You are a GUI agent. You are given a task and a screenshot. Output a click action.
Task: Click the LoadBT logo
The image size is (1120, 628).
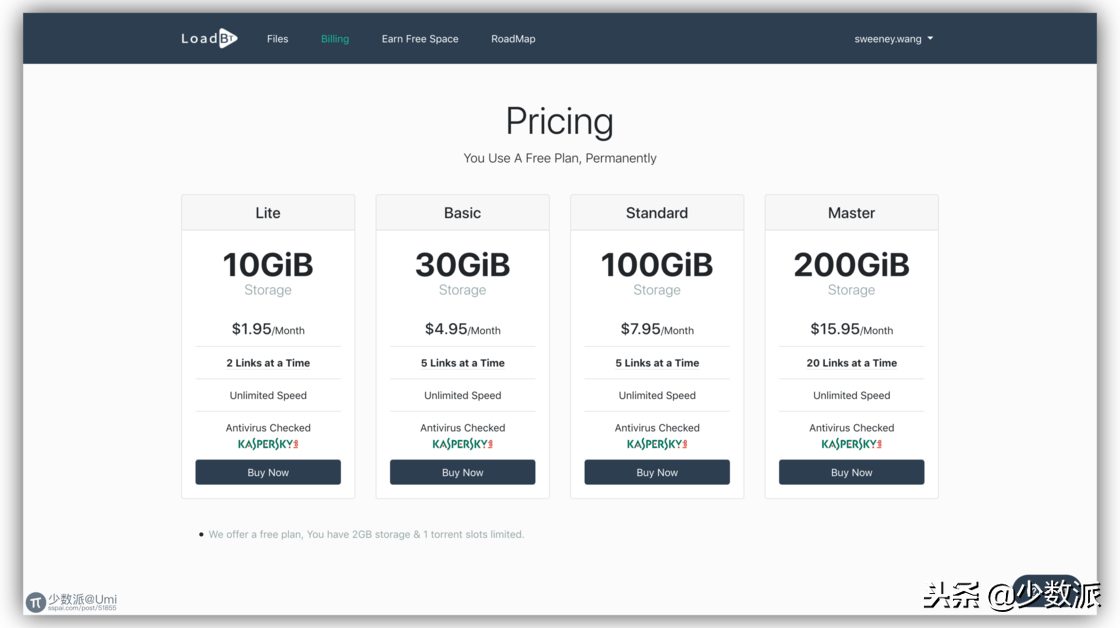coord(209,39)
